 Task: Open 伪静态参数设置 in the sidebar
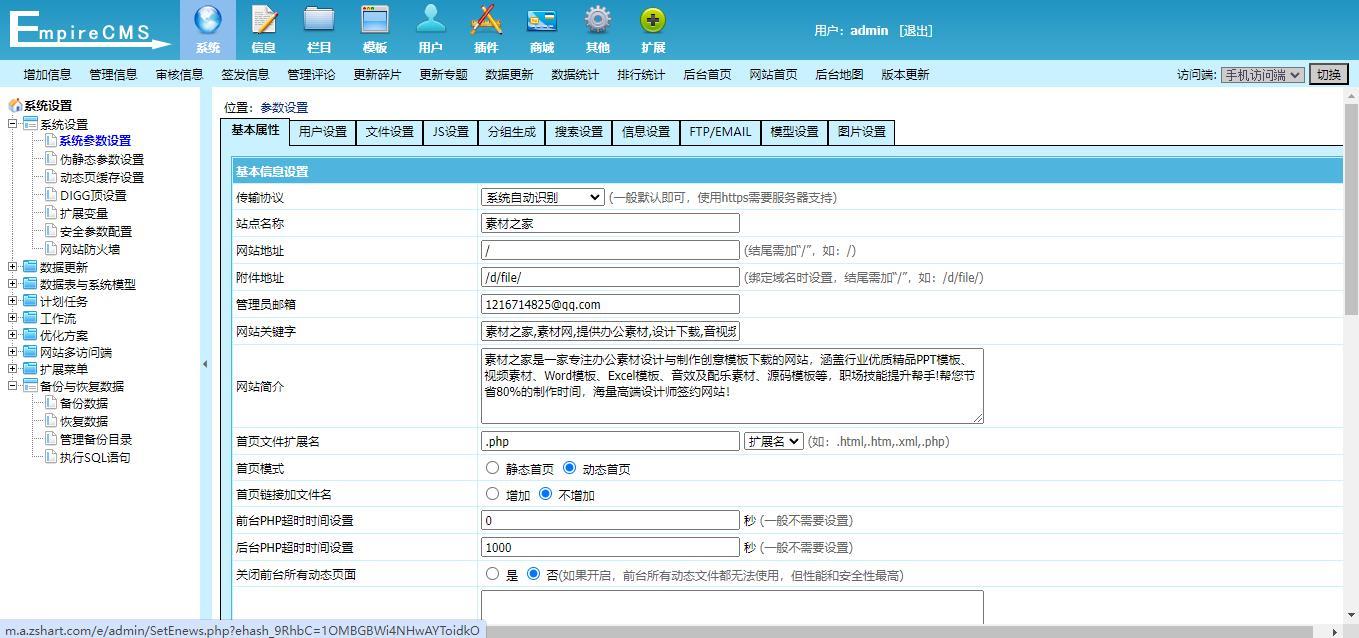[x=101, y=159]
